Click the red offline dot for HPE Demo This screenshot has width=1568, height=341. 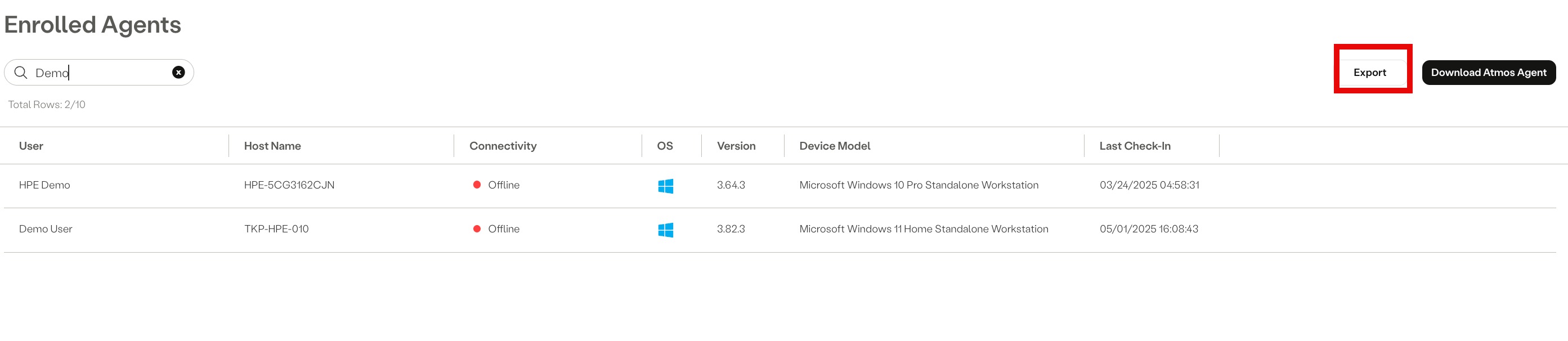tap(477, 185)
